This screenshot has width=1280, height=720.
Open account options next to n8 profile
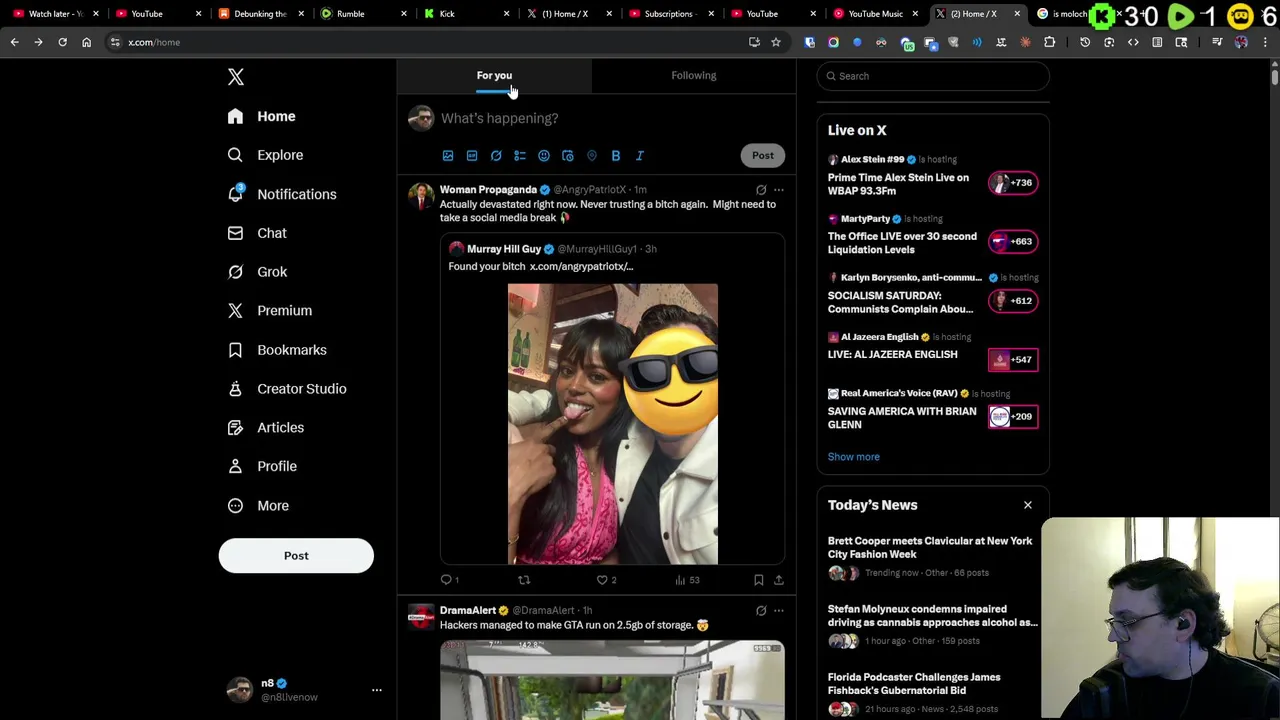pos(377,690)
